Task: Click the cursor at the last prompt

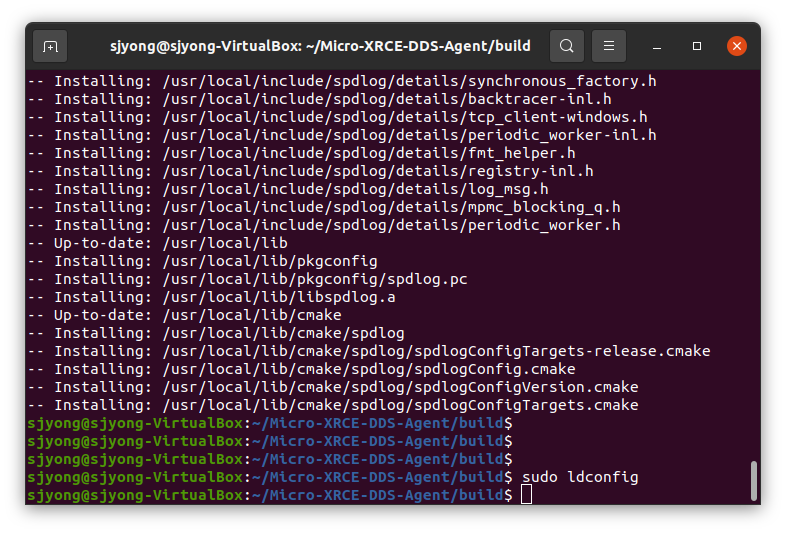Action: [x=526, y=495]
